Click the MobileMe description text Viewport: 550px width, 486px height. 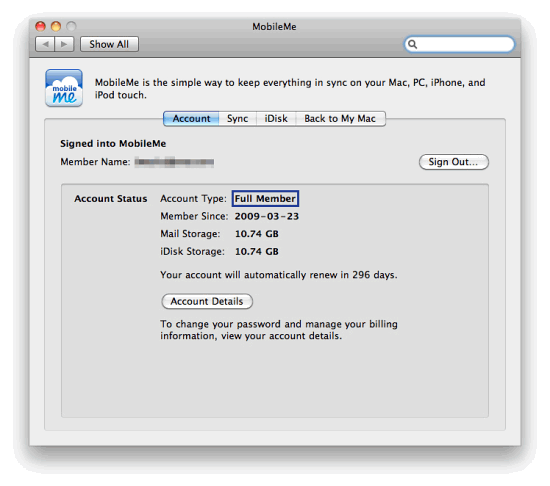pyautogui.click(x=290, y=88)
